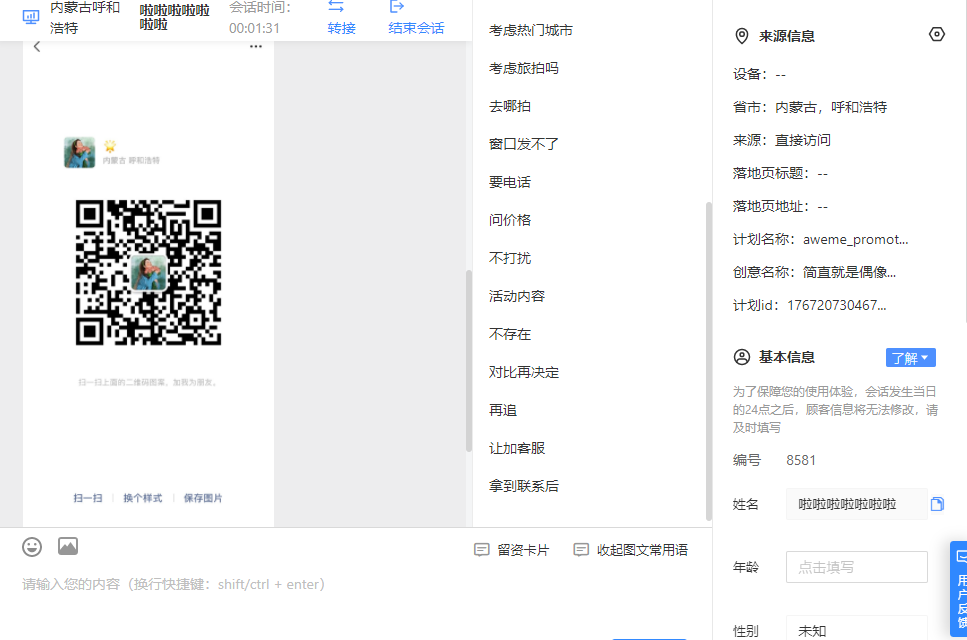Screen dimensions: 967x640
Task: Click the 来源: 直接访问 row
Action: click(781, 141)
